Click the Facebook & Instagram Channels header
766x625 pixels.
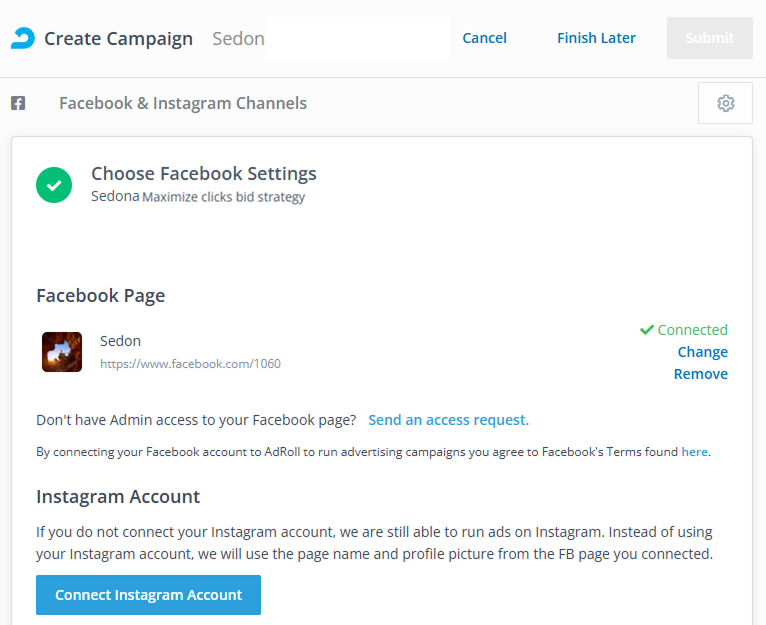click(183, 103)
